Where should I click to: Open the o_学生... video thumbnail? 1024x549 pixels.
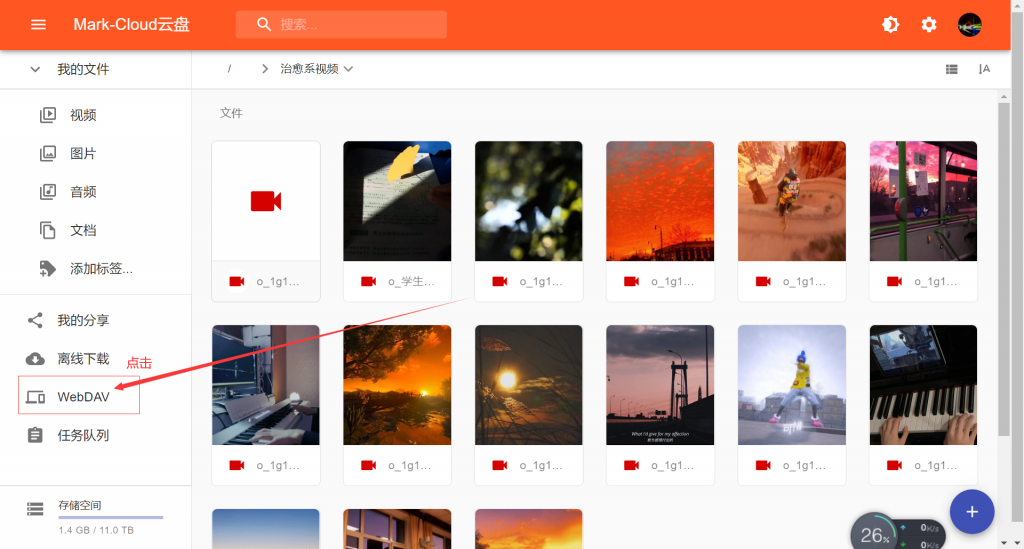397,201
